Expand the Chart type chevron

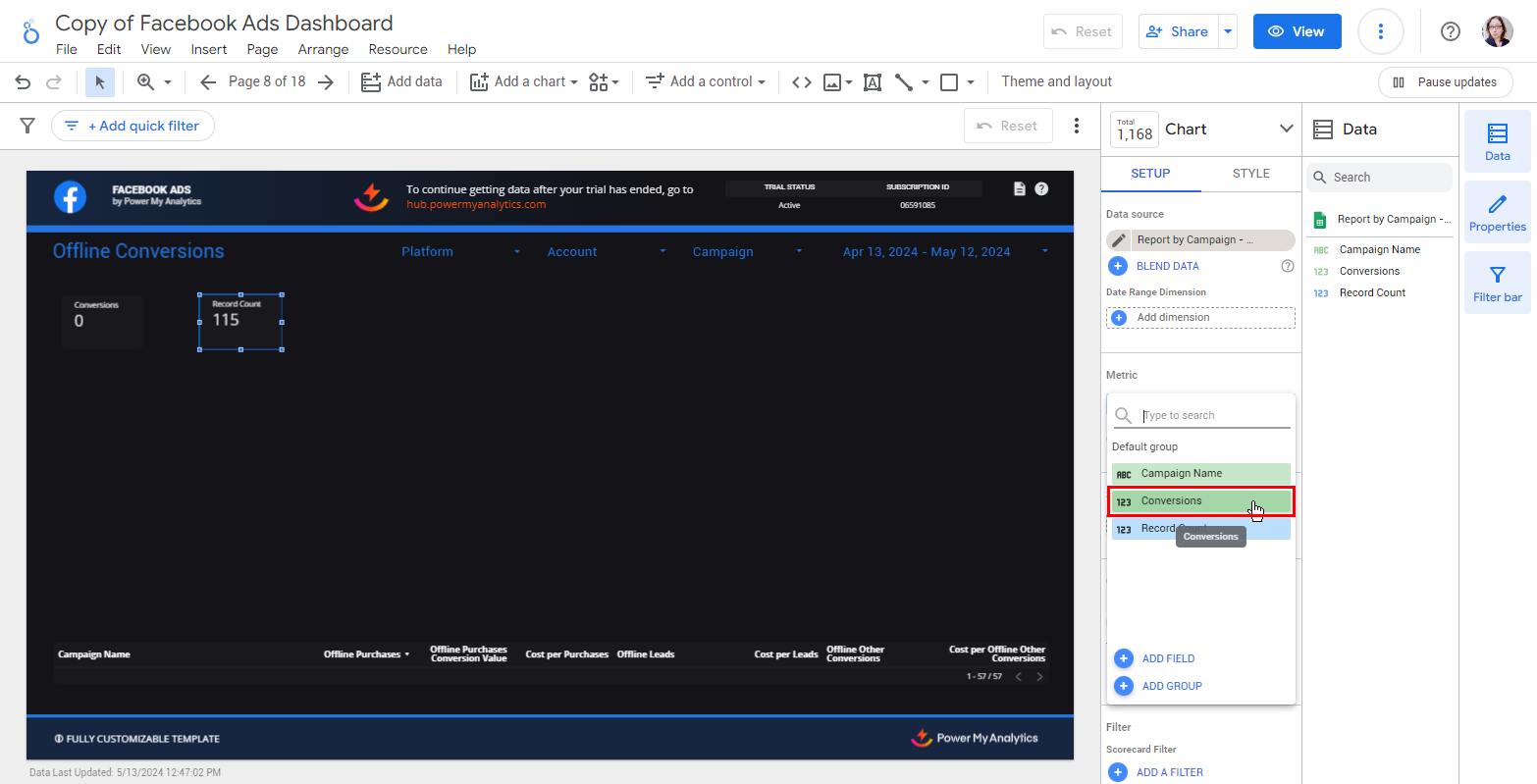pos(1286,130)
